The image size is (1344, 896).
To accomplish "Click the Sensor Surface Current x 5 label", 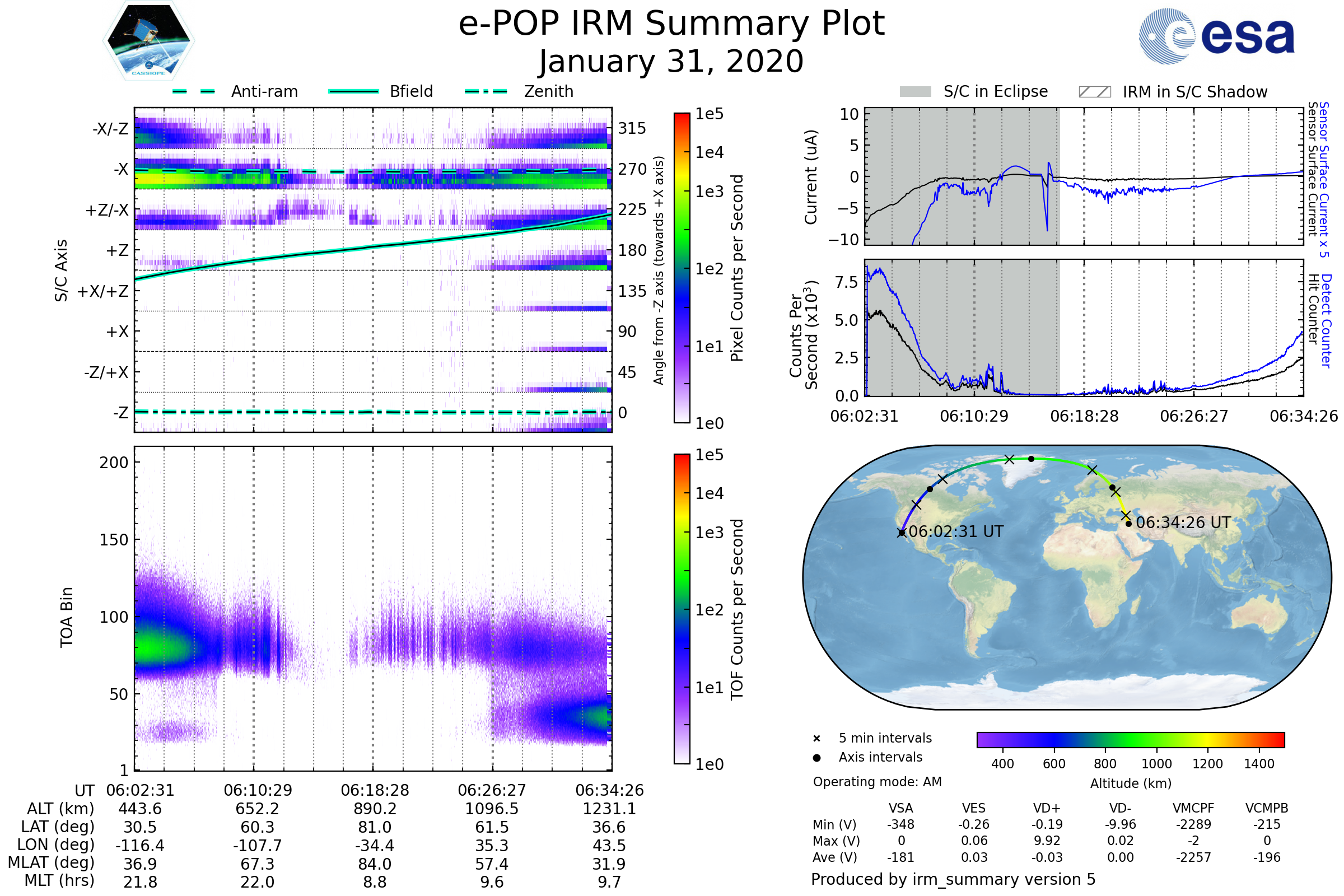I will click(x=1324, y=179).
